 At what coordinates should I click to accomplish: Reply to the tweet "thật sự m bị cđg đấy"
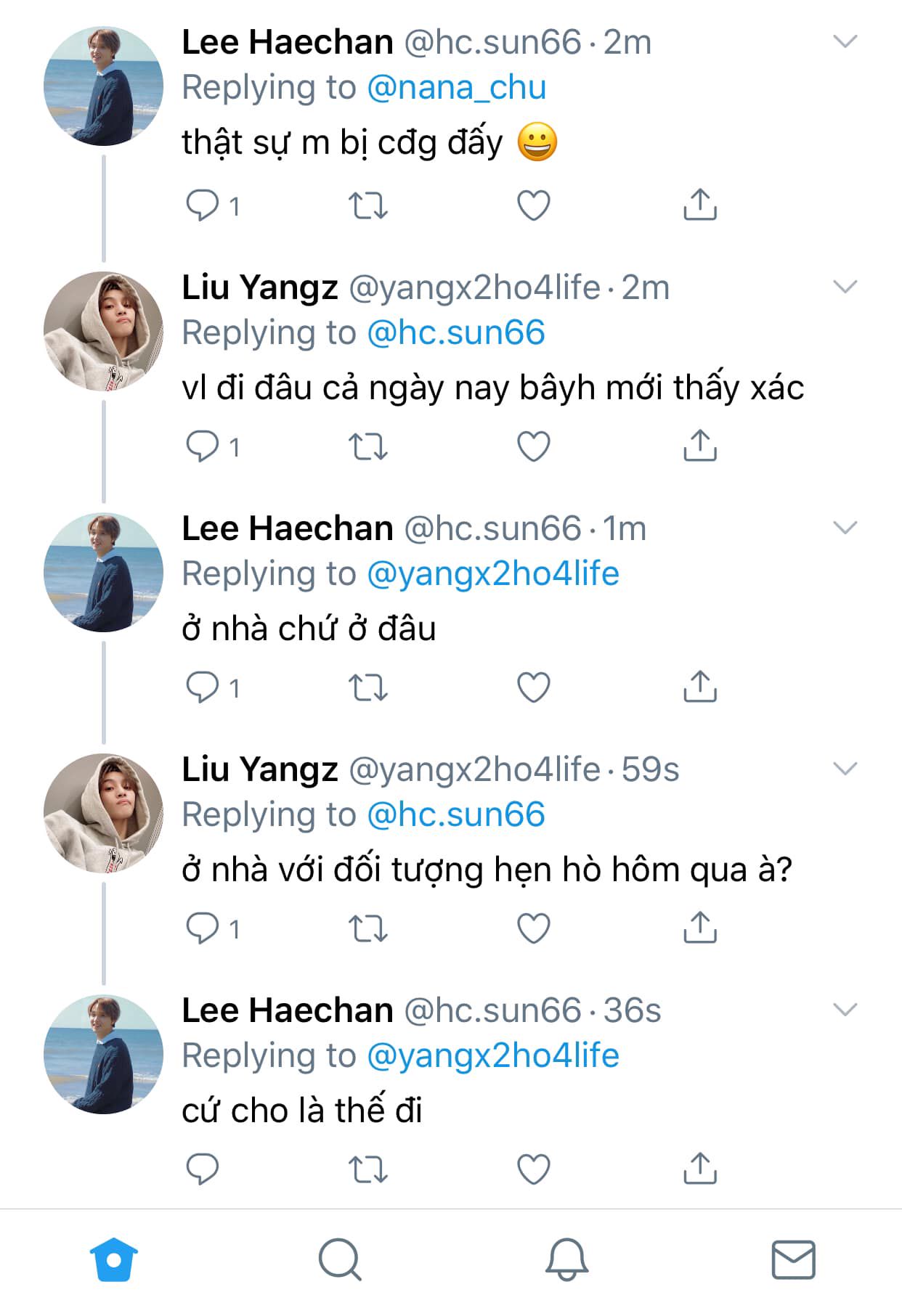tap(203, 205)
